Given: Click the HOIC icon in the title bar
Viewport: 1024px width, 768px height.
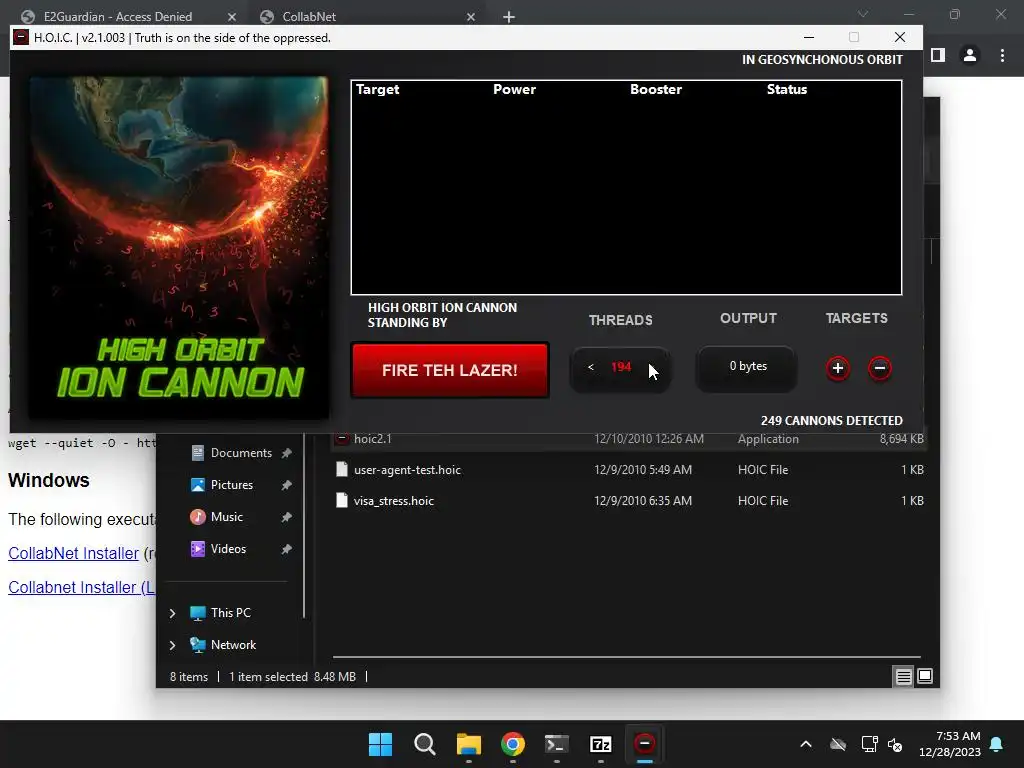Looking at the screenshot, I should coord(21,37).
